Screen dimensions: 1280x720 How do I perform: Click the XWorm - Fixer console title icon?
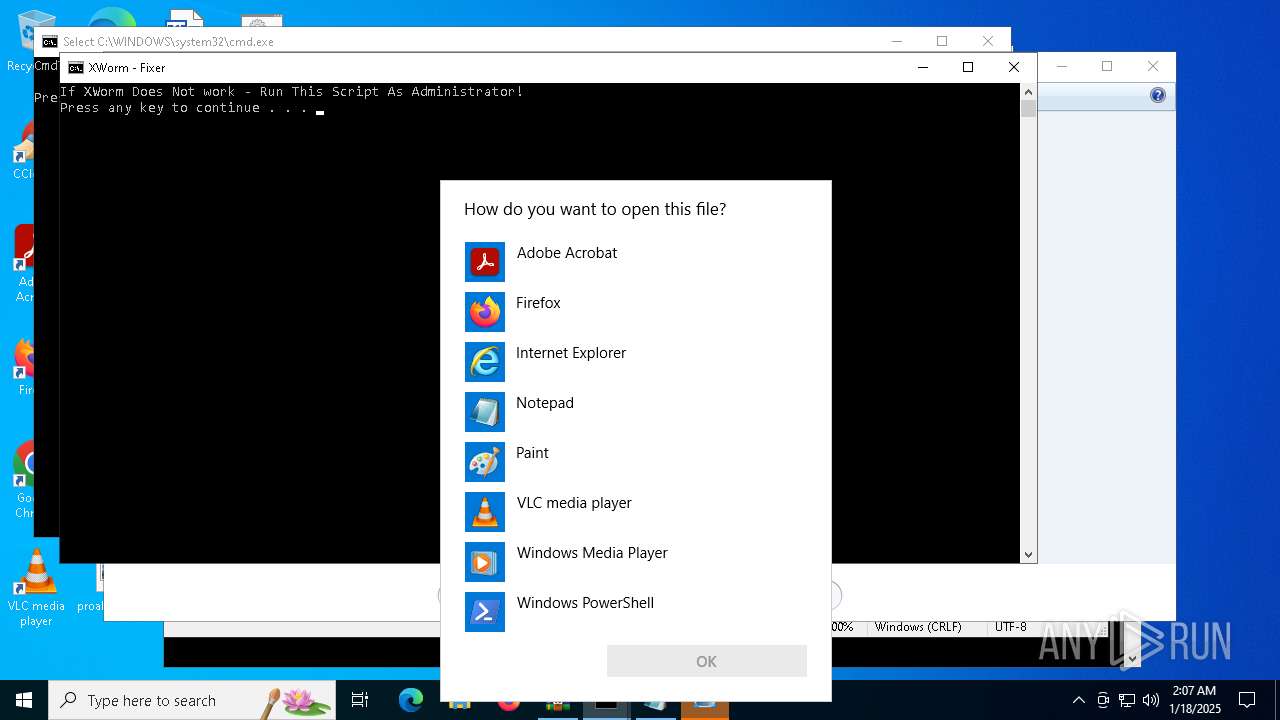click(76, 68)
